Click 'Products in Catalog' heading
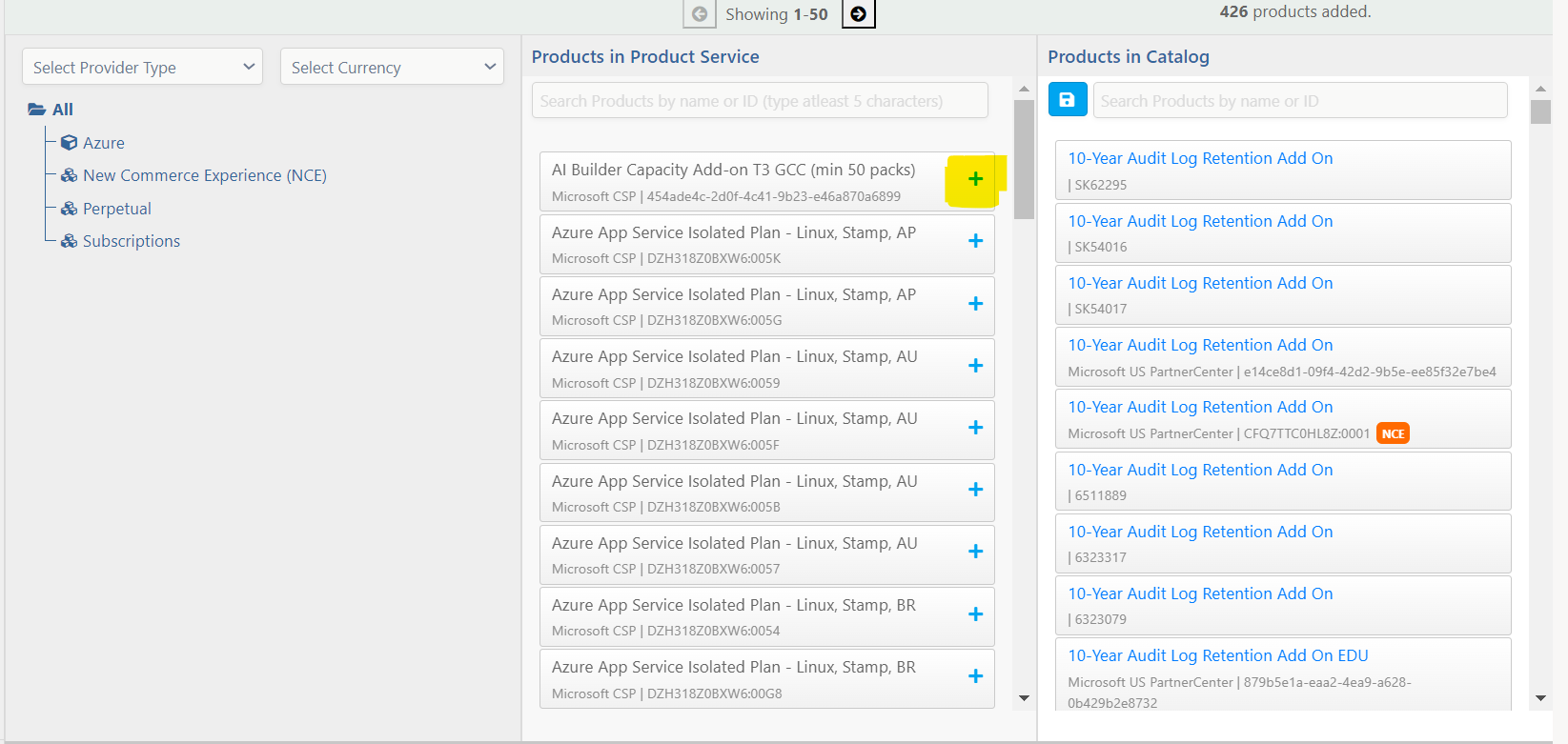 1129,56
